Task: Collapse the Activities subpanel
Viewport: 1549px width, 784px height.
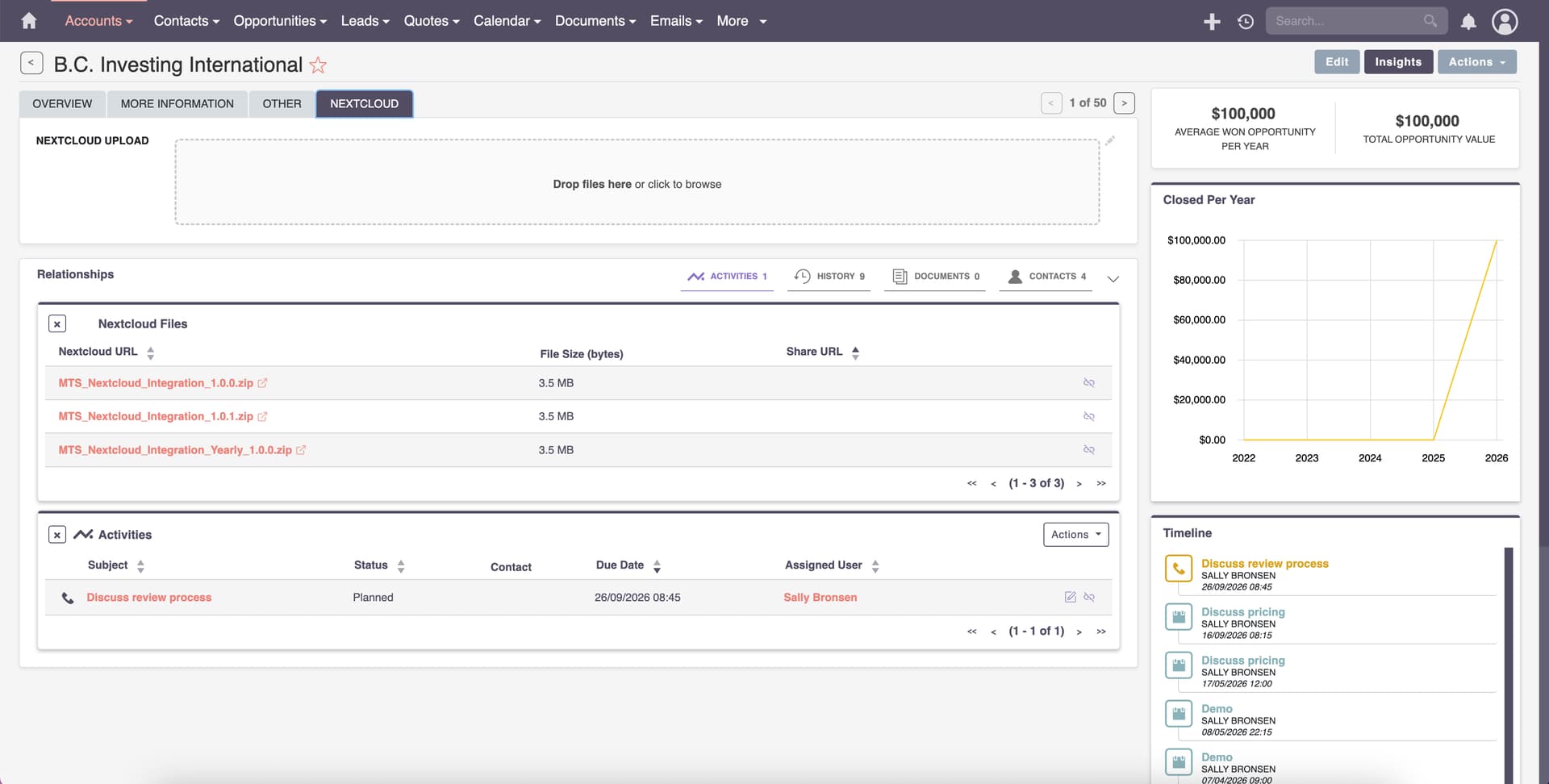Action: pyautogui.click(x=57, y=535)
